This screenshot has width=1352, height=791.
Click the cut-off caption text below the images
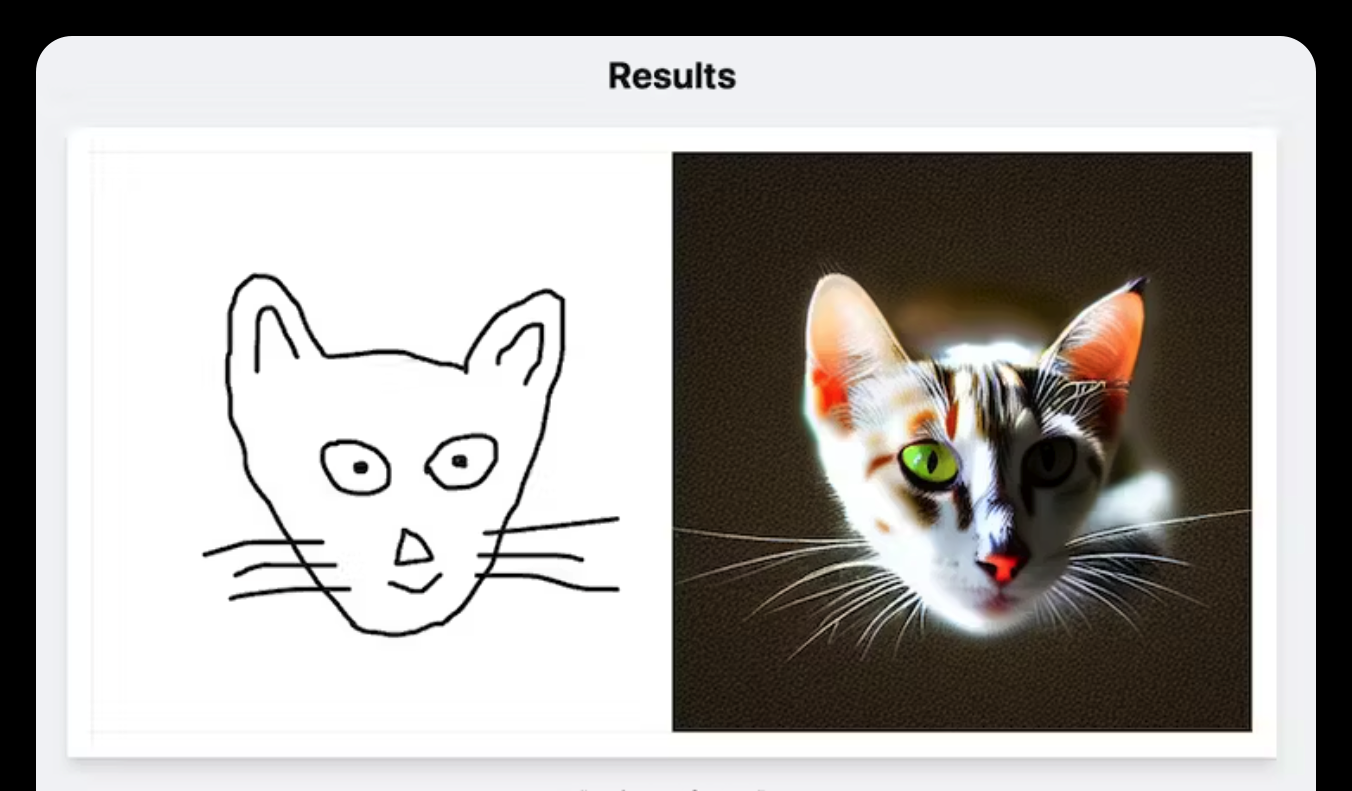[672, 787]
